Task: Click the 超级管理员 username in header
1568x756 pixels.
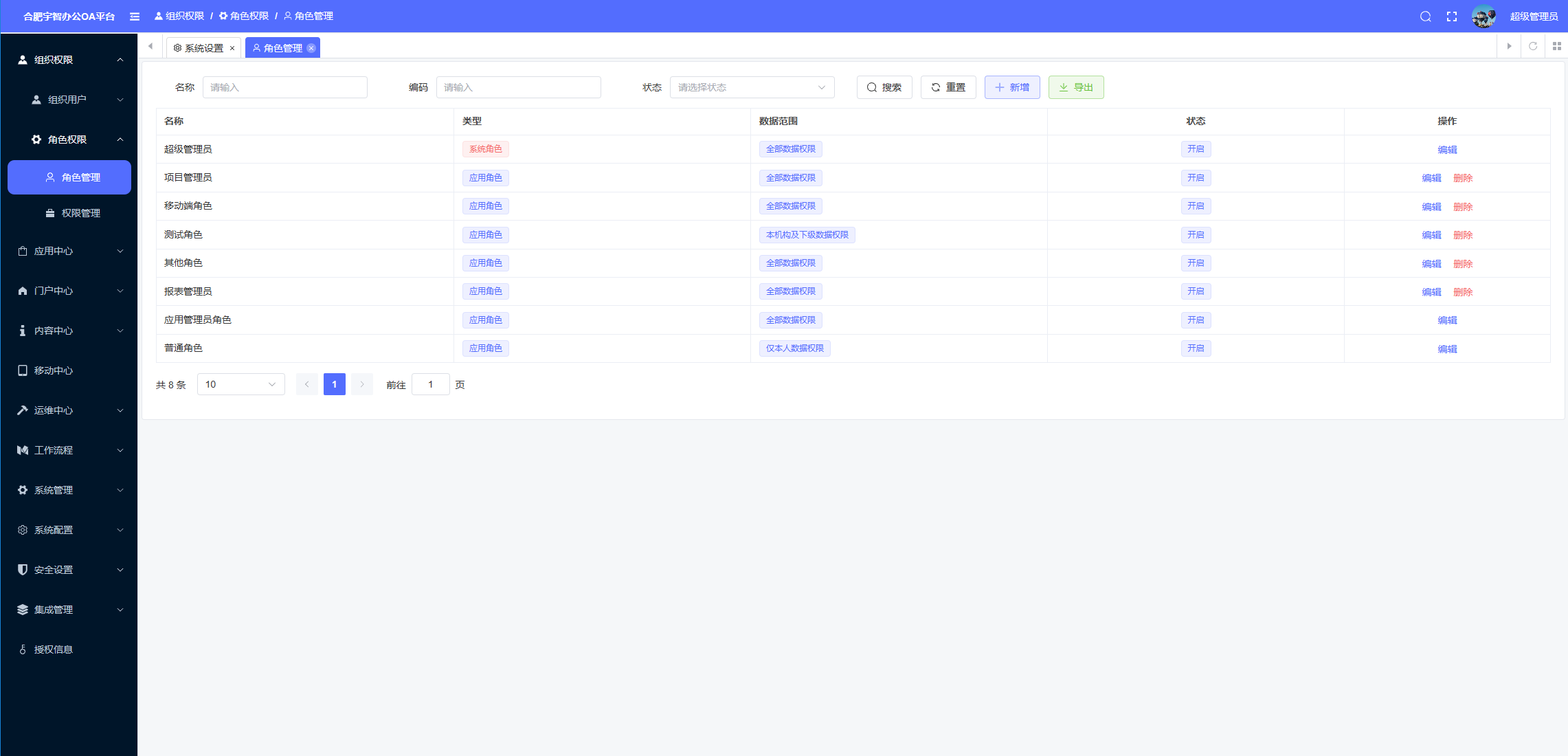Action: coord(1534,16)
